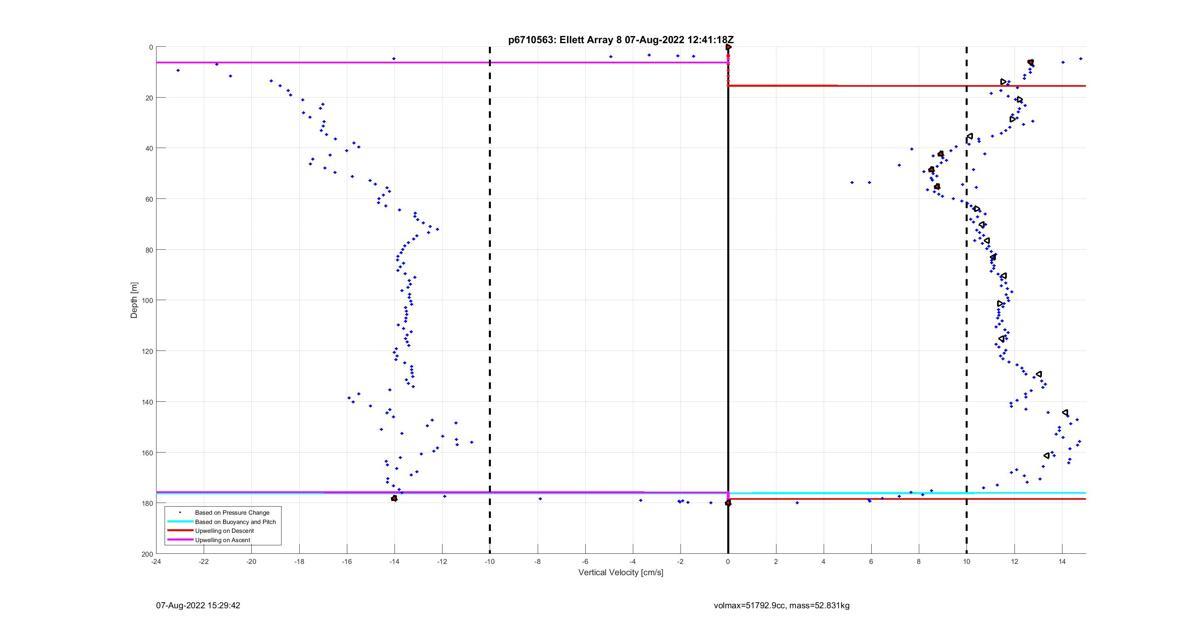Click the x-axis tick label '-8'

tap(537, 561)
